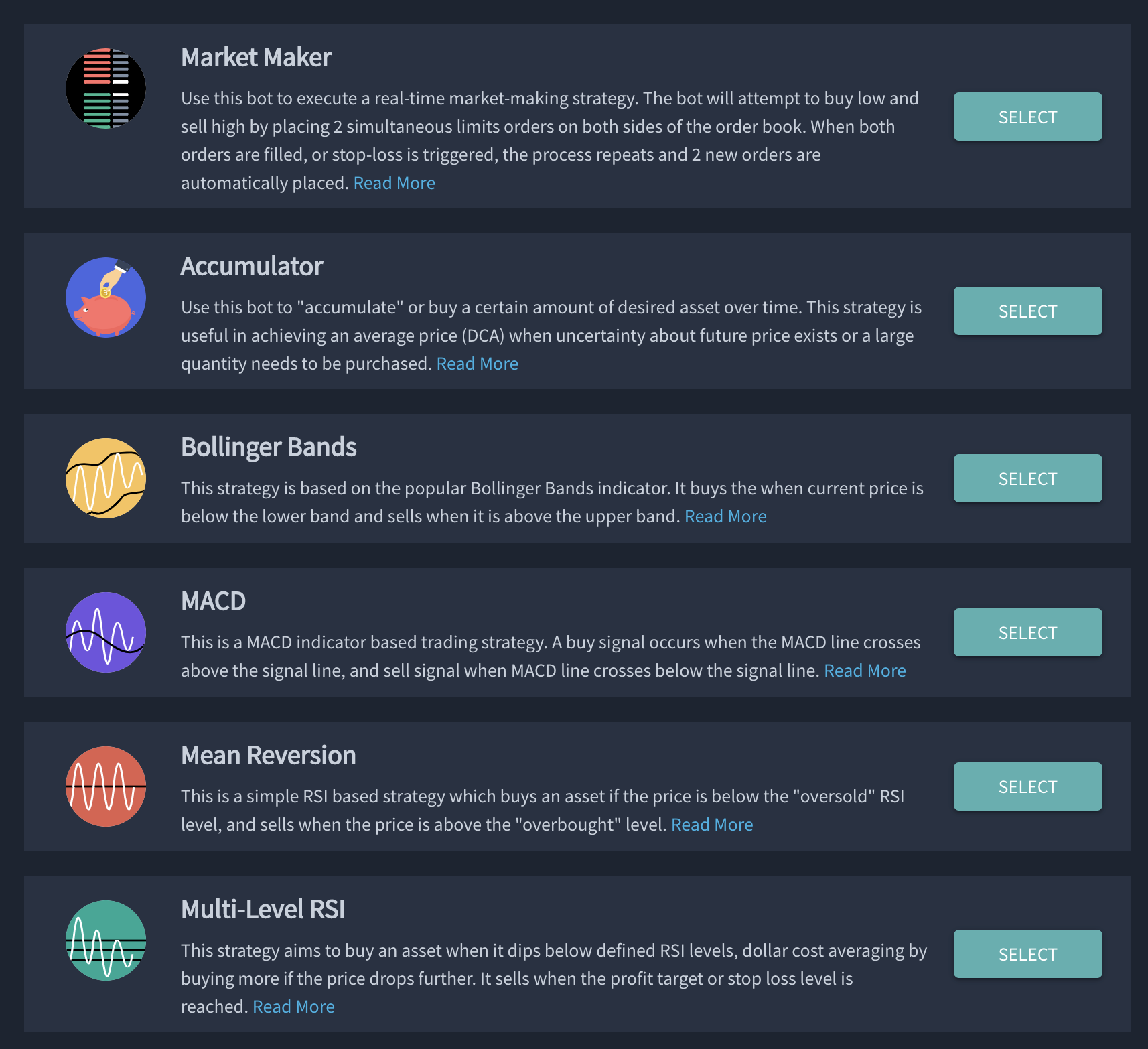Click the Multi-Level RSI green icon
The image size is (1148, 1049).
coord(106,940)
